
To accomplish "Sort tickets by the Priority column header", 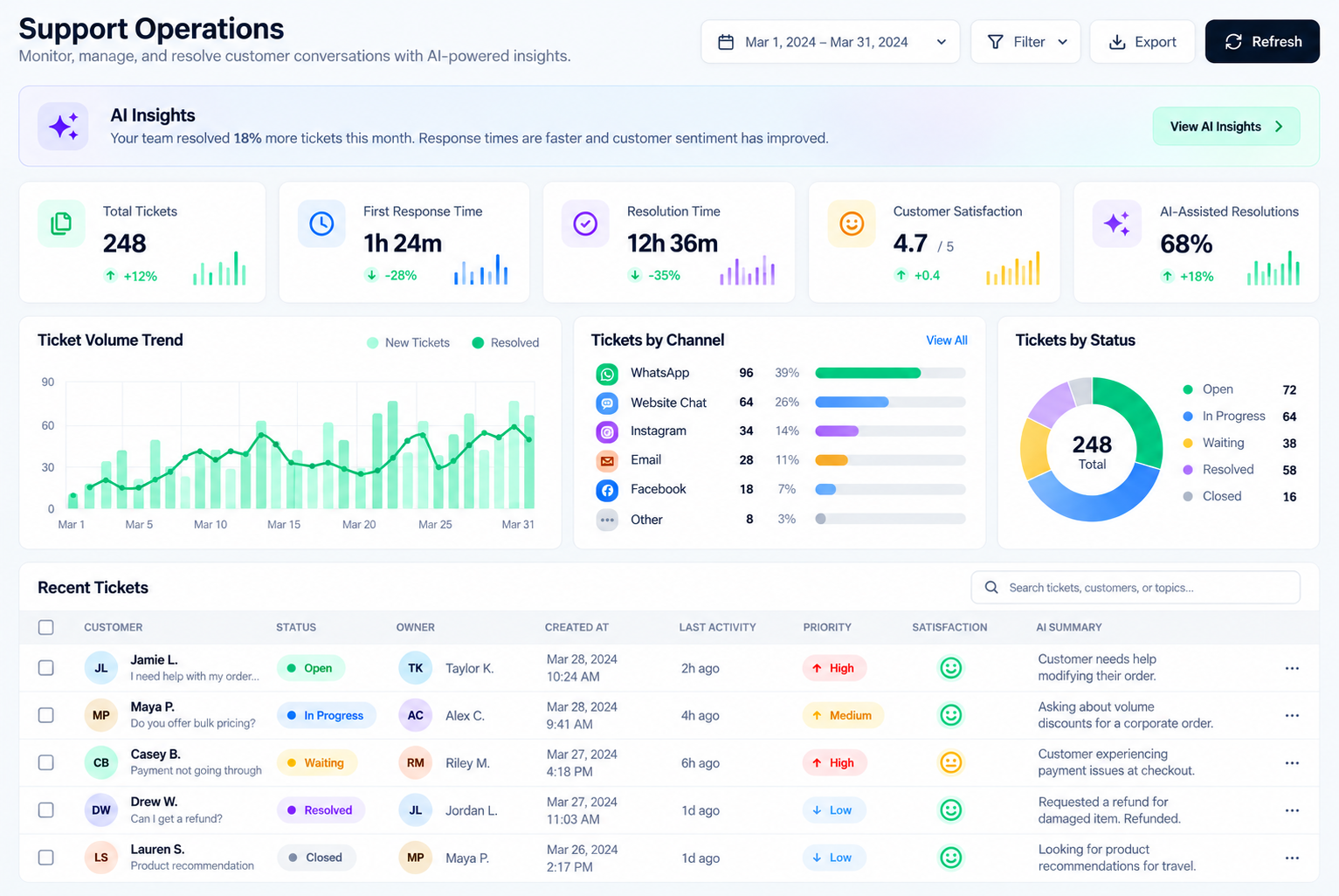I will [x=827, y=627].
